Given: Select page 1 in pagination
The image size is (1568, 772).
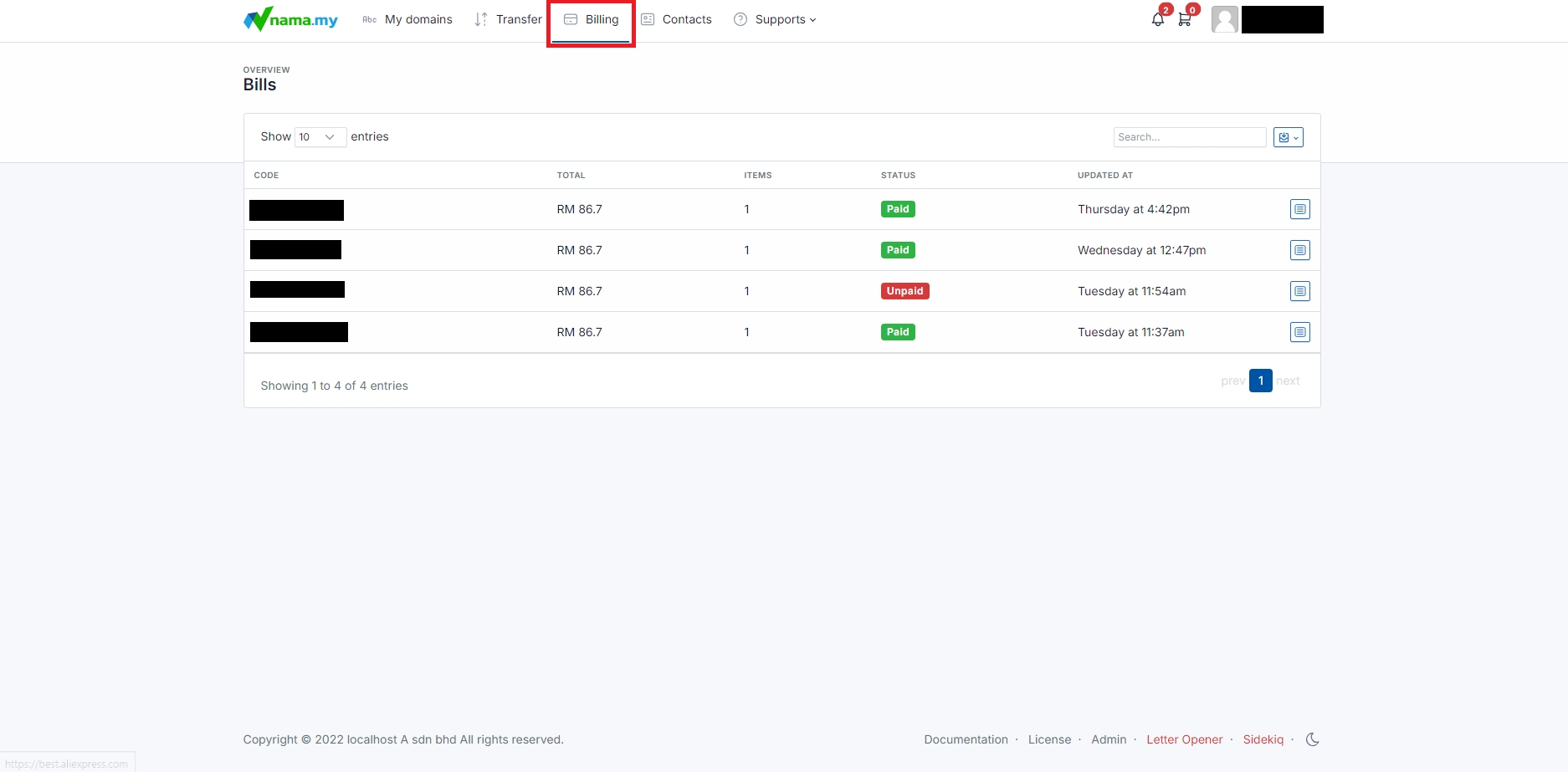Looking at the screenshot, I should coord(1260,381).
